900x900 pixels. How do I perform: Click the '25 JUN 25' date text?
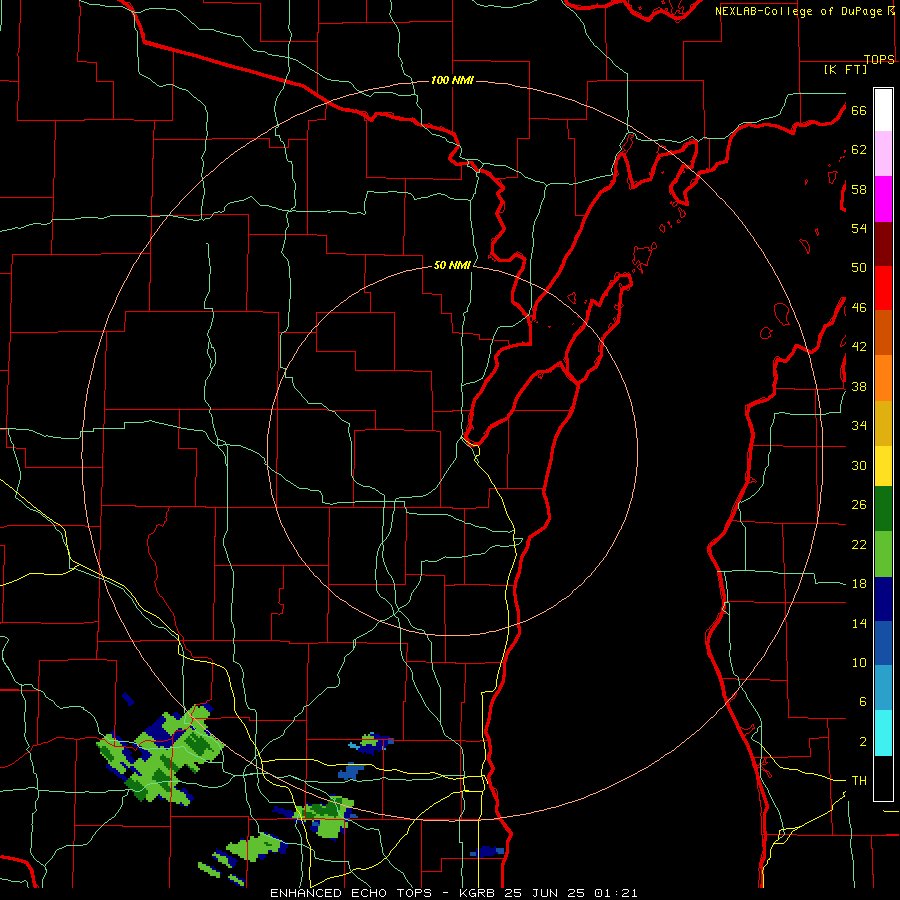545,893
